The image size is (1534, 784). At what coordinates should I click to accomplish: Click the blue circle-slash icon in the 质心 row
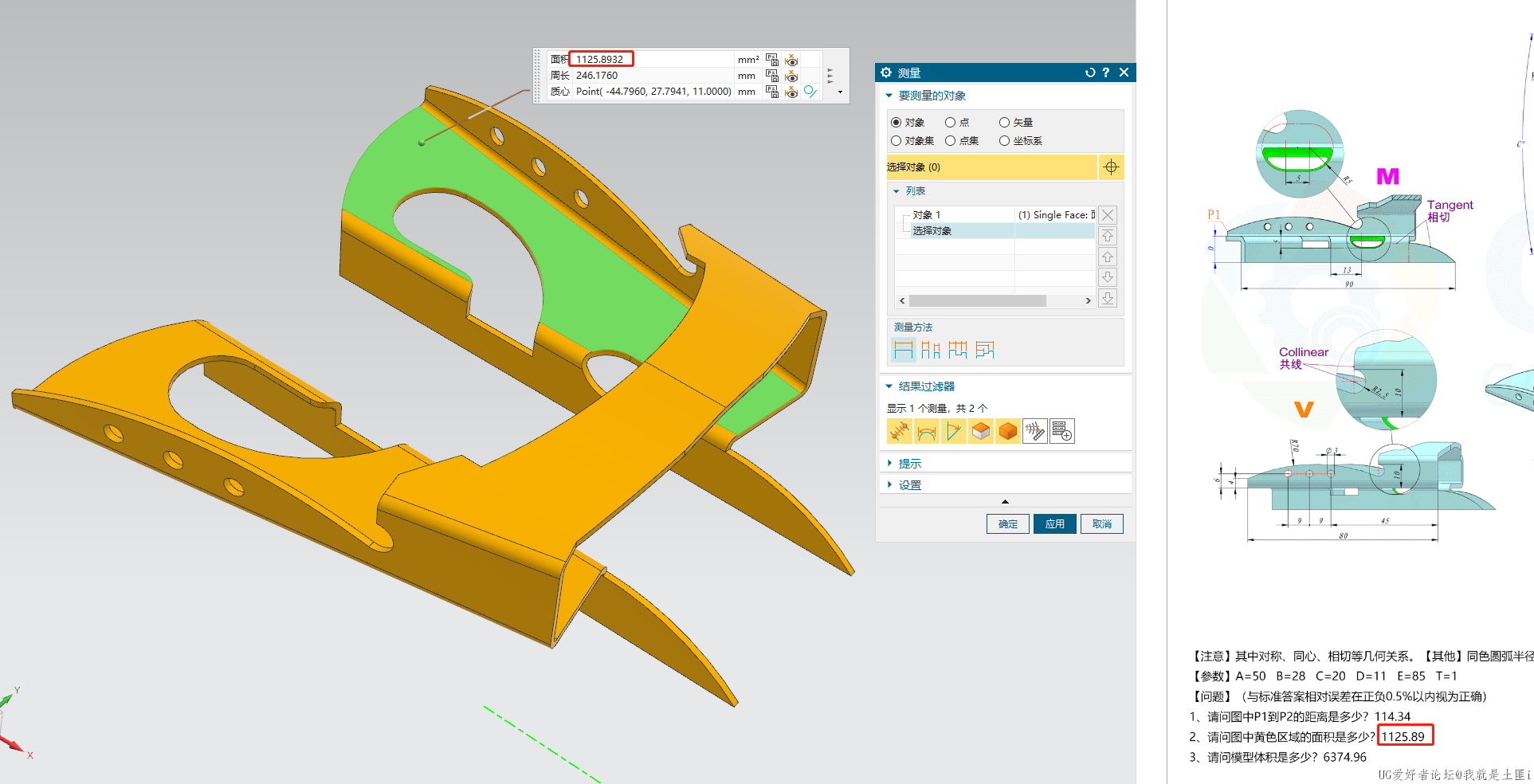(x=810, y=92)
